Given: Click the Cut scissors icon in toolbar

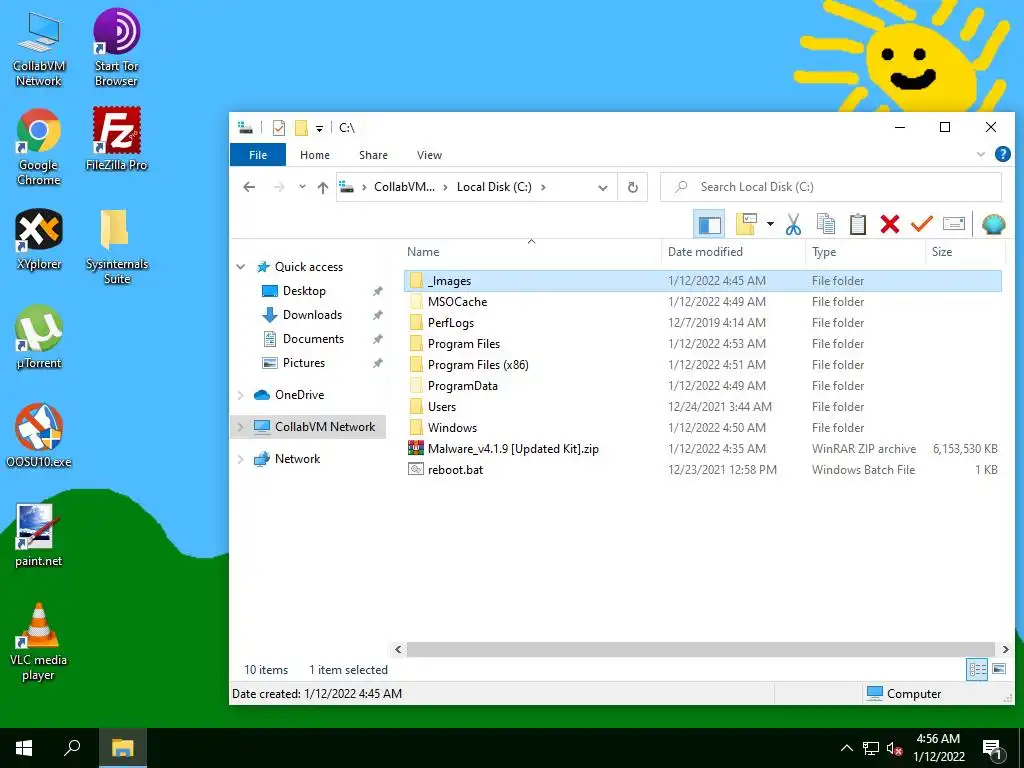Looking at the screenshot, I should click(793, 224).
